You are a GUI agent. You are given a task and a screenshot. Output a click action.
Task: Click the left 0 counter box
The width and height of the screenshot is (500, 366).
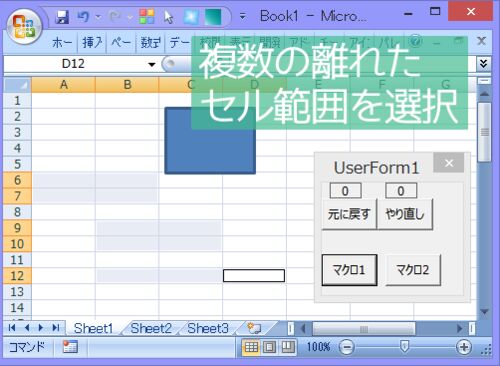[345, 191]
